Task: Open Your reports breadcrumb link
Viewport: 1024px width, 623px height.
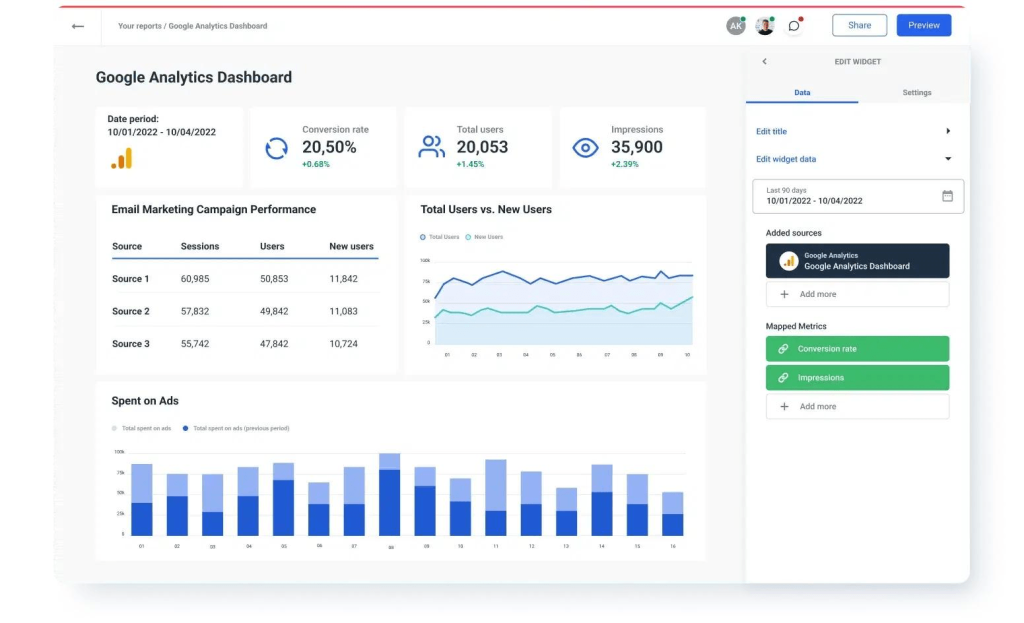Action: coord(139,26)
